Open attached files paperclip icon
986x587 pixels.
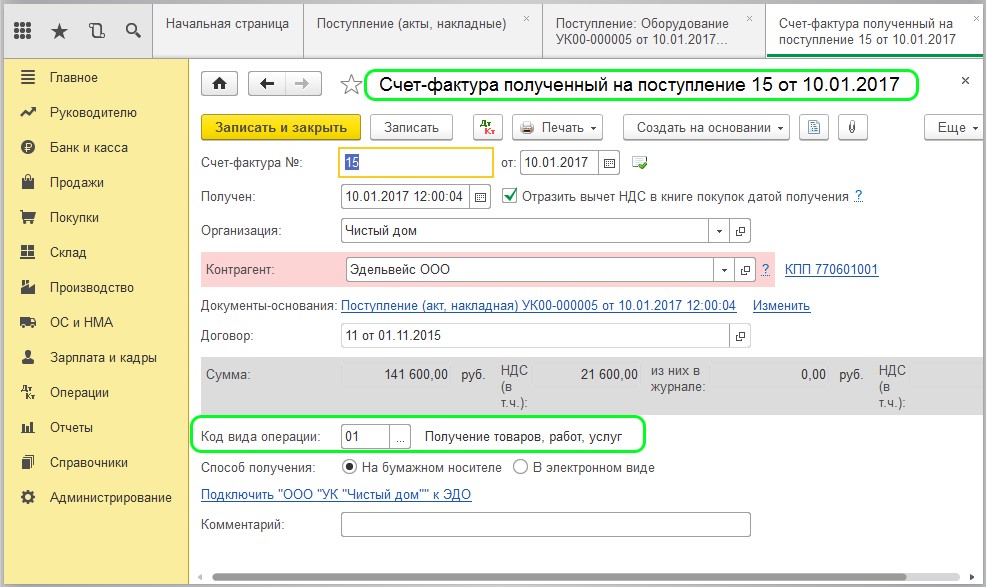point(852,127)
